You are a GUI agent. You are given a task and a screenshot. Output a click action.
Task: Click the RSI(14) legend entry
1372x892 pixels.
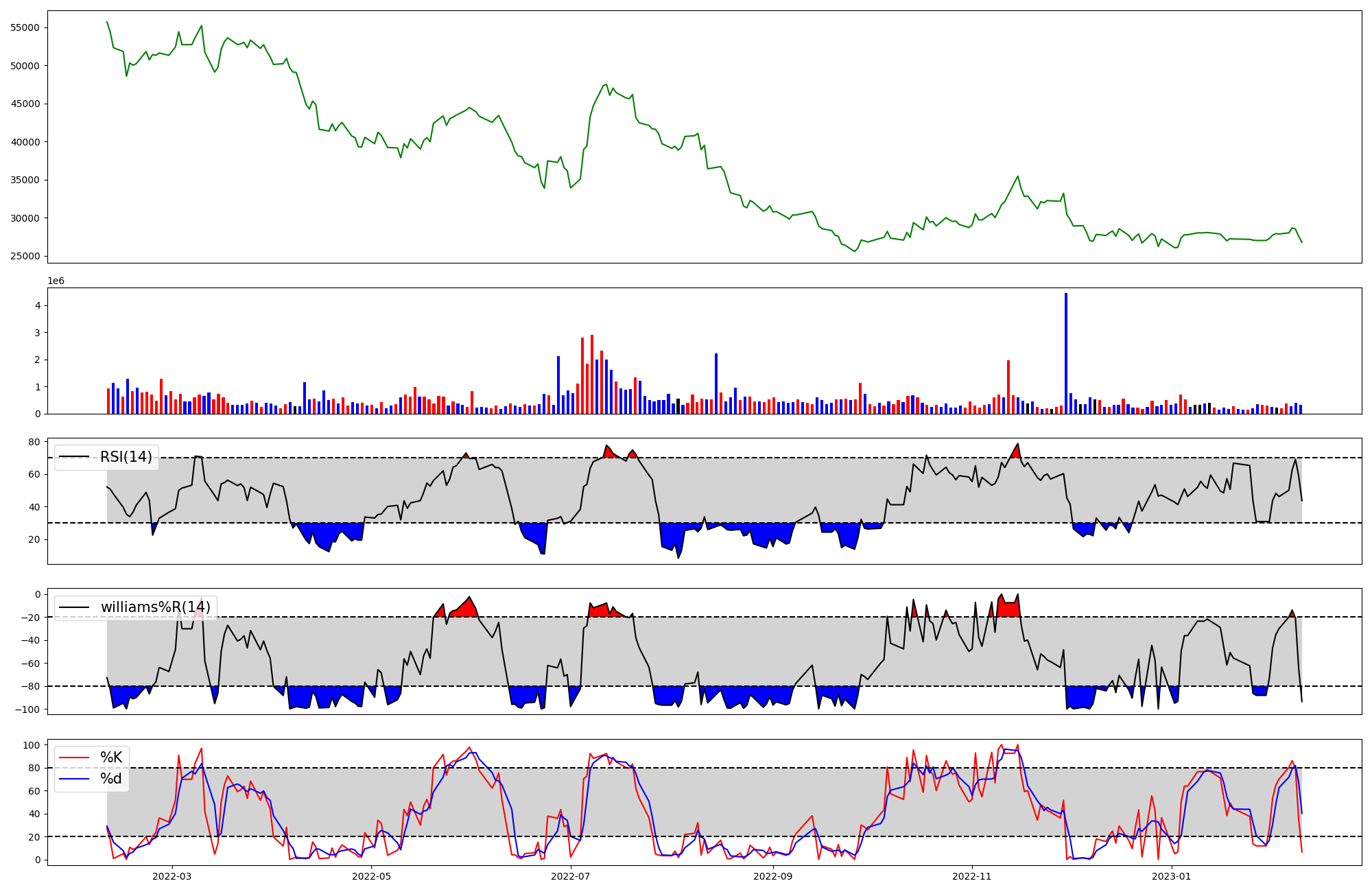[x=126, y=457]
